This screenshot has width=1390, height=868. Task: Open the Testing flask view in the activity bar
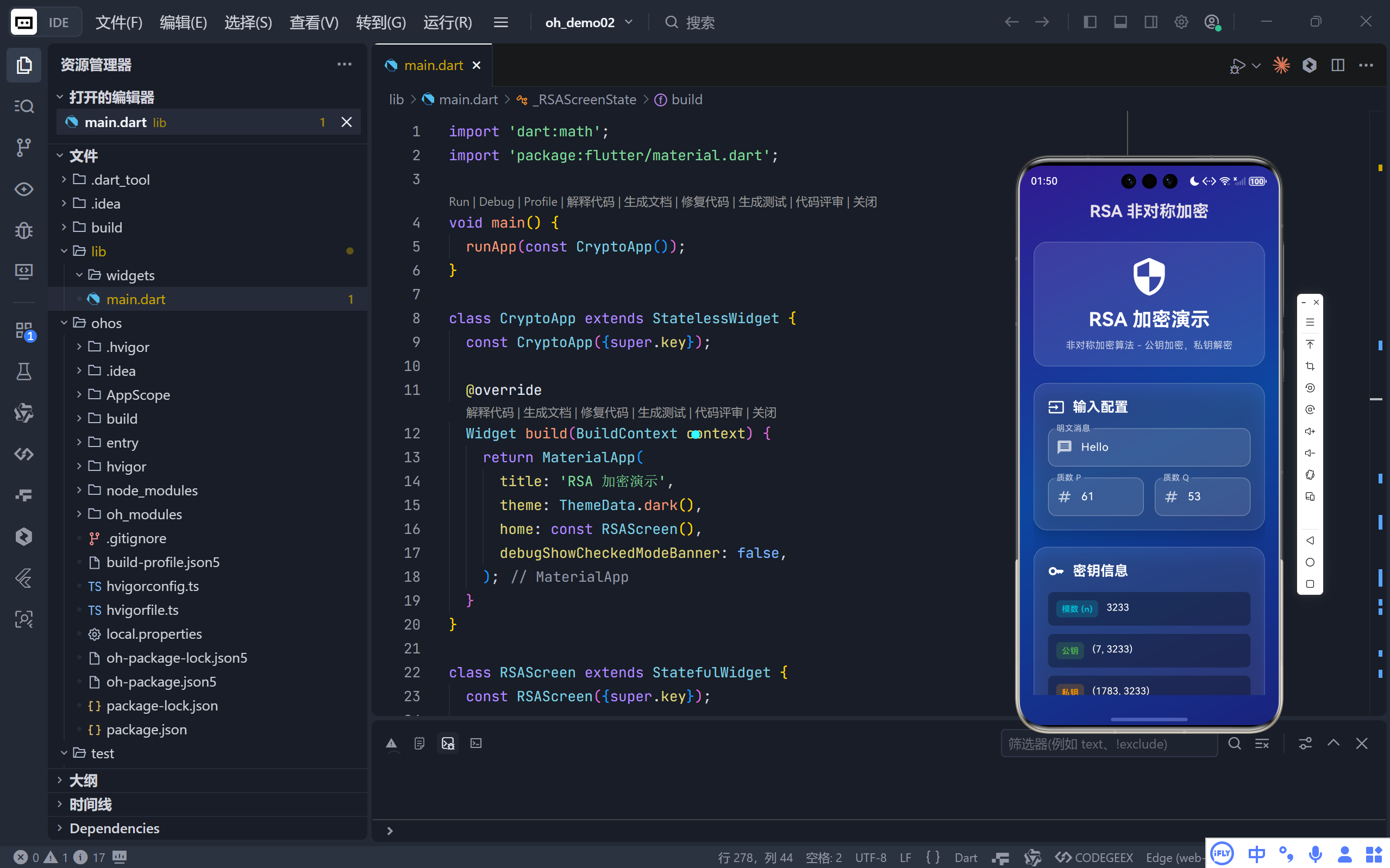tap(23, 372)
